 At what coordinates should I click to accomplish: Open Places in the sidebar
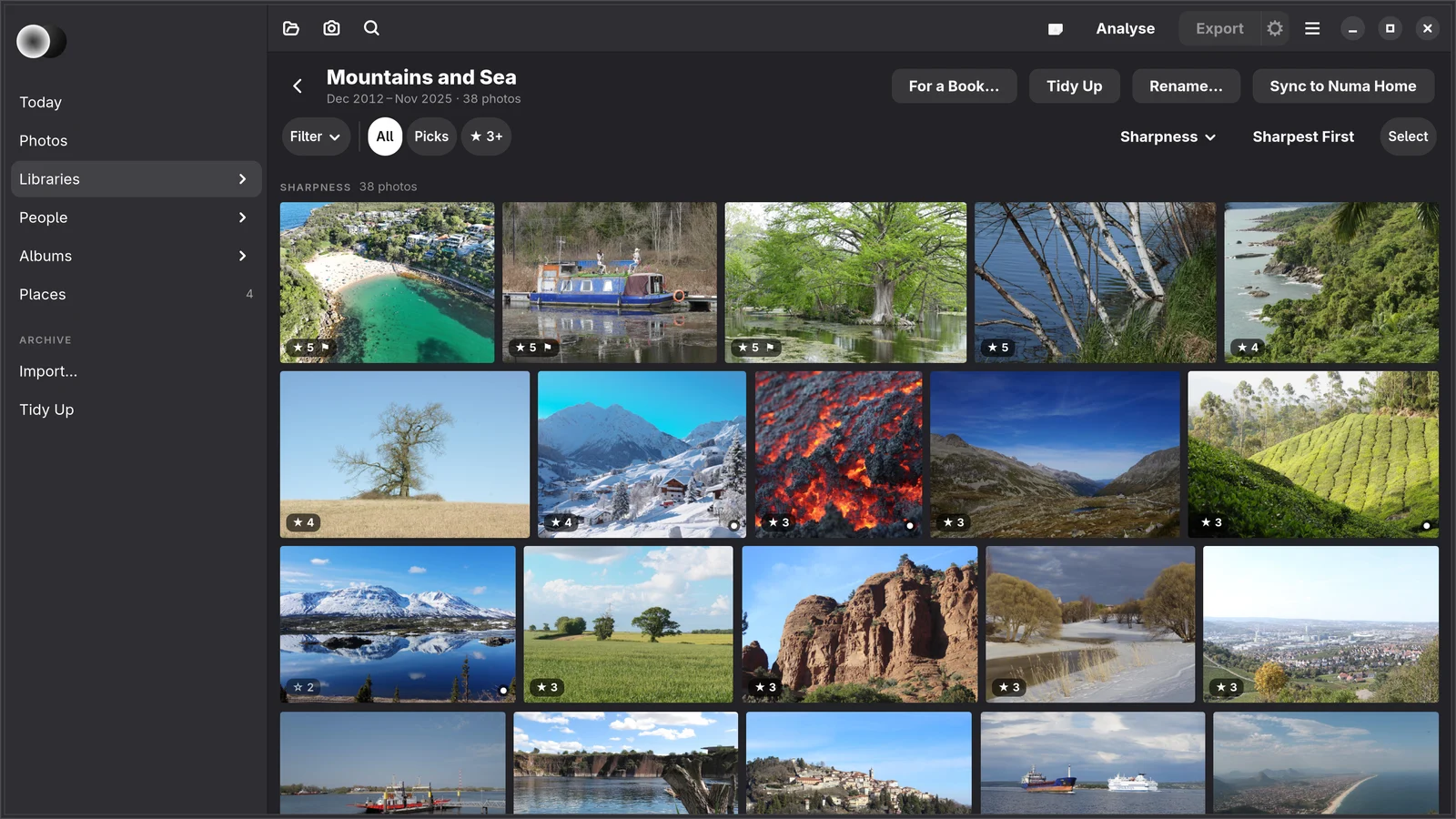[136, 294]
